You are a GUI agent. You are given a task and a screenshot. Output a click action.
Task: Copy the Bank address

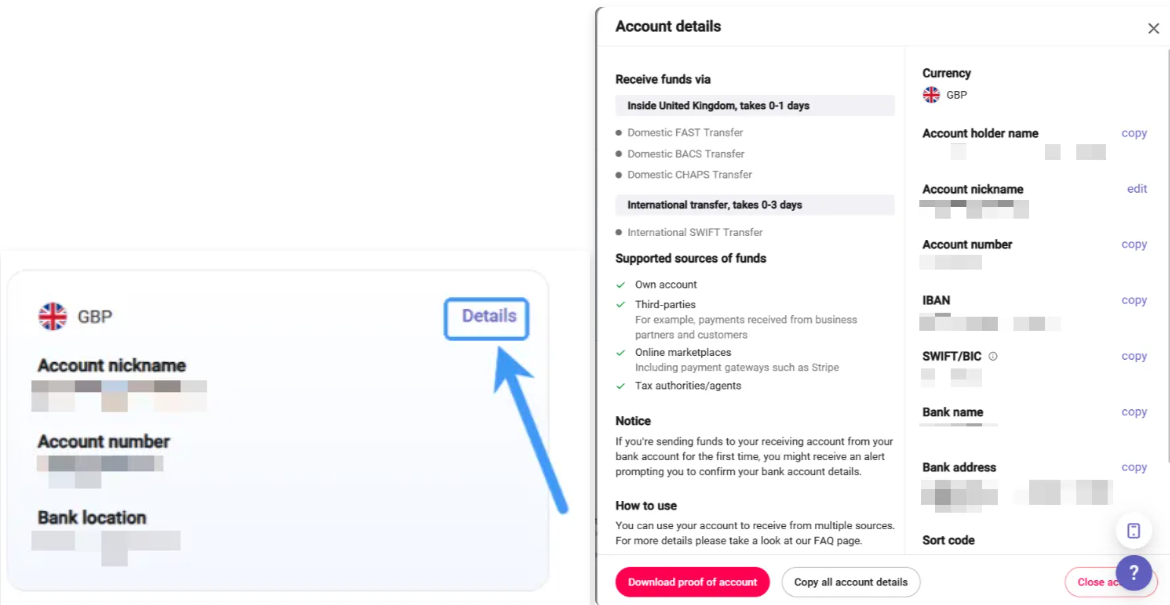click(x=1134, y=467)
